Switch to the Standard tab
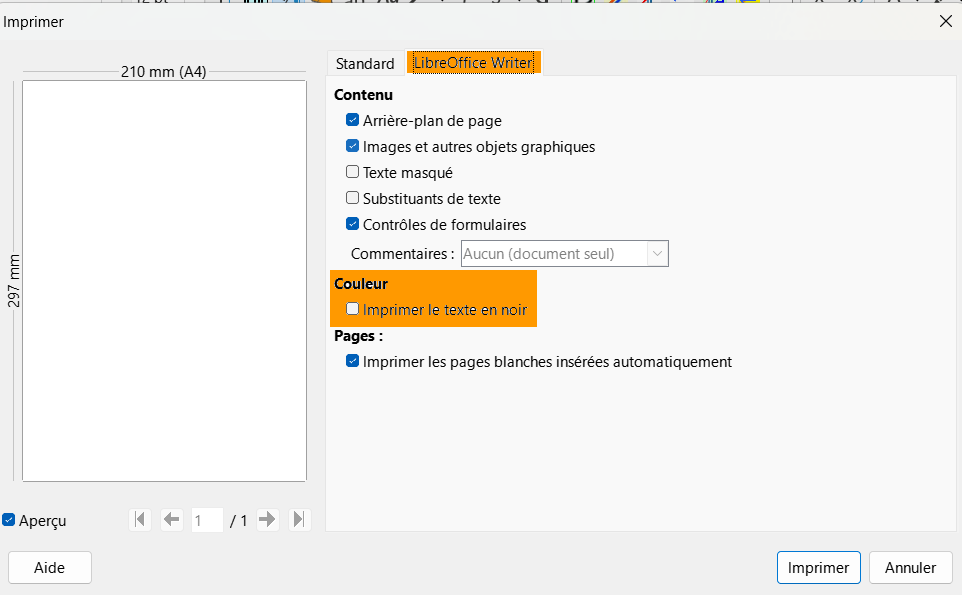The height and width of the screenshot is (595, 962). [365, 63]
